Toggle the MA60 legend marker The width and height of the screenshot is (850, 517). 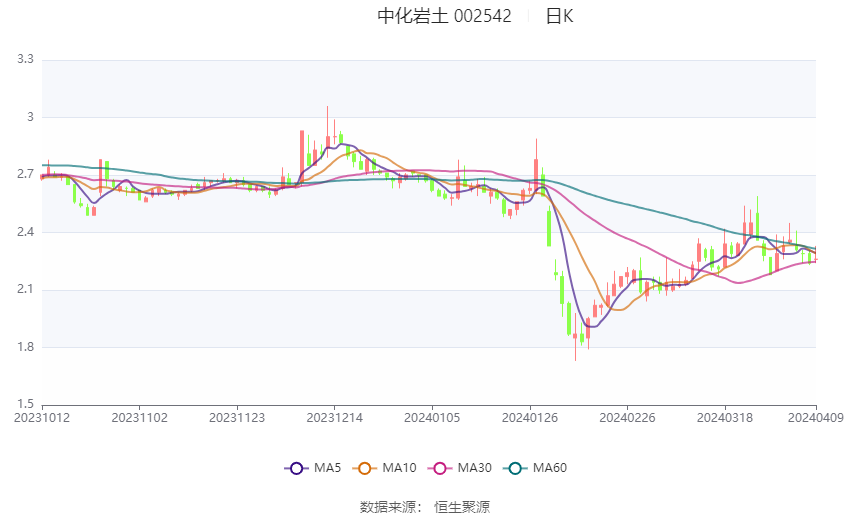515,468
